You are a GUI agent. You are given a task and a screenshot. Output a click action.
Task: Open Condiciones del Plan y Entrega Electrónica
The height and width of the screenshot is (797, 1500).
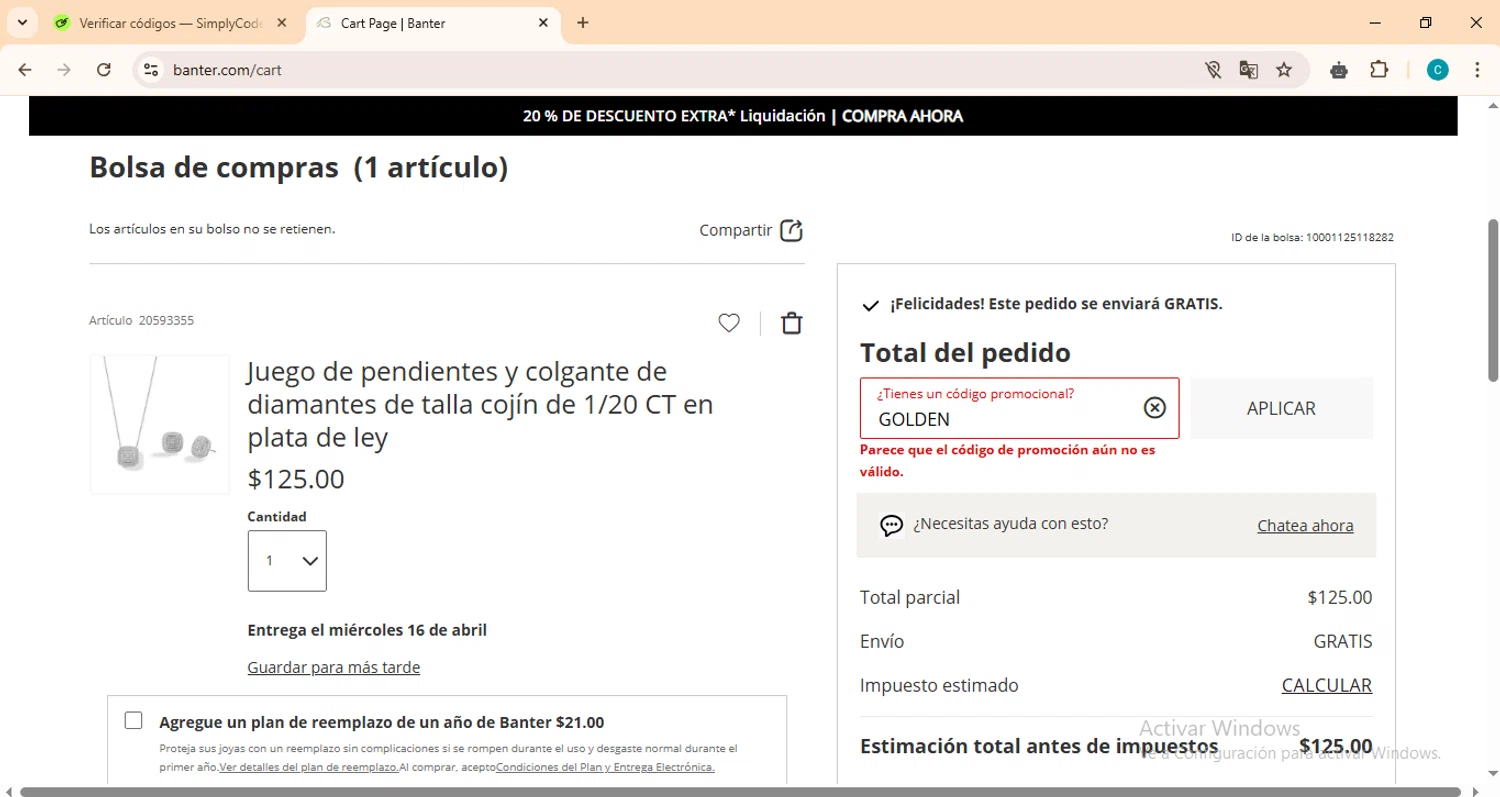[605, 767]
